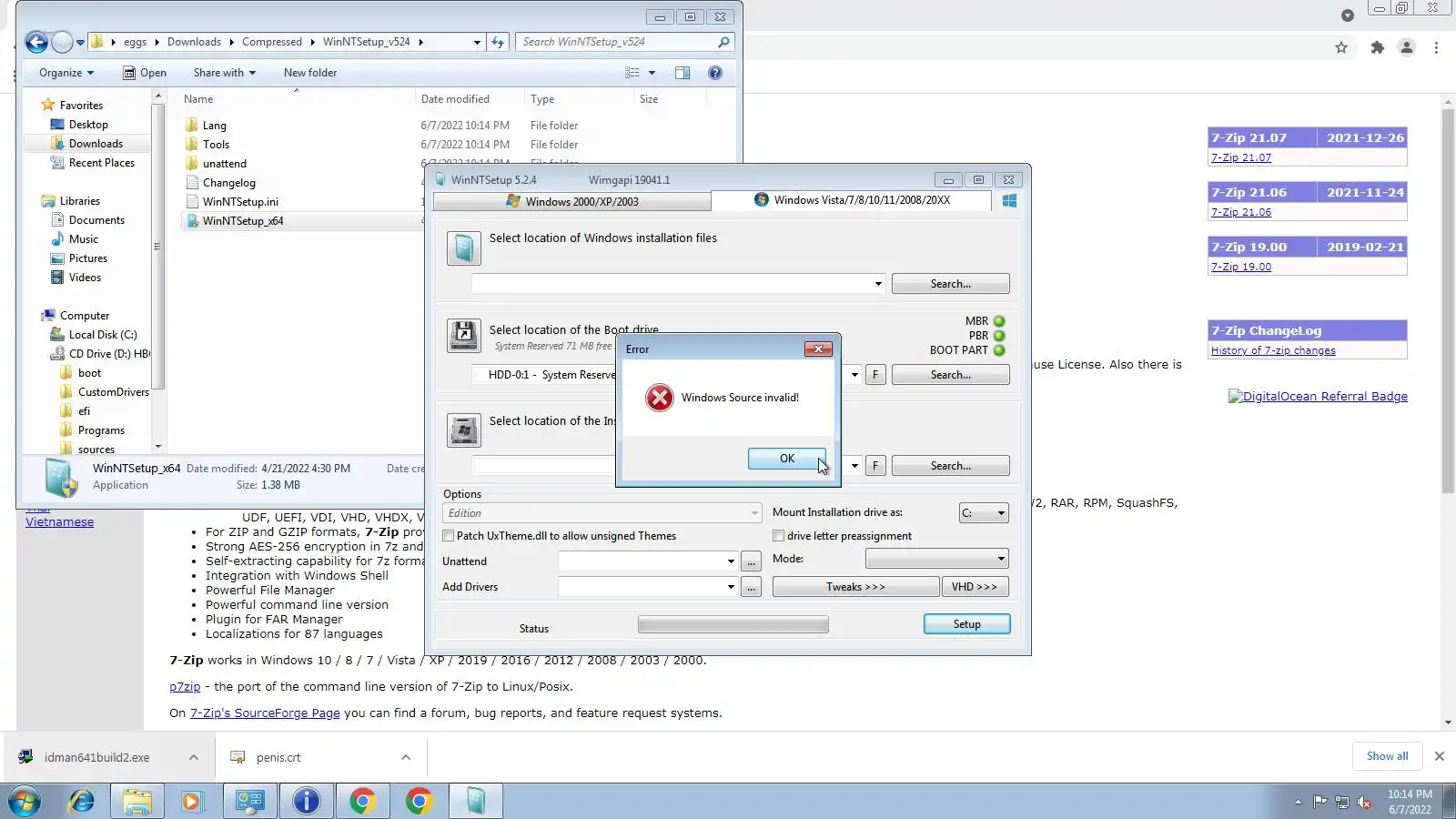
Task: Toggle drive letter preassignment checkbox
Action: click(778, 536)
